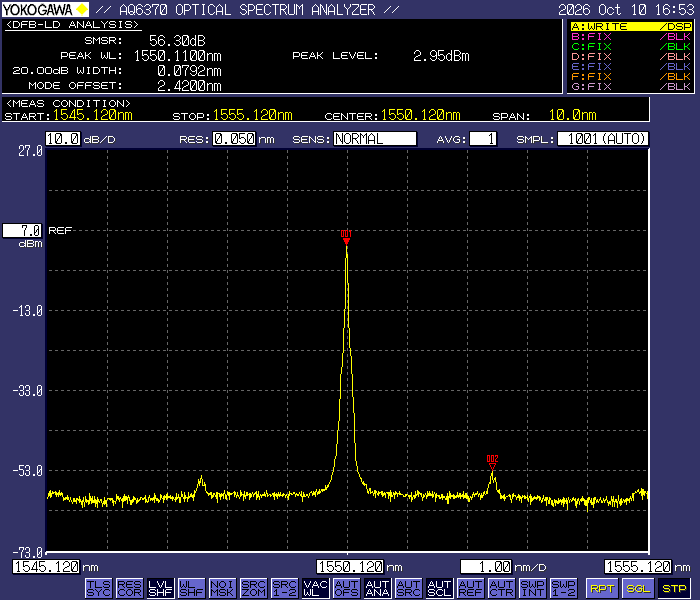700x600 pixels.
Task: Click the 27.0 top level axis label
Action: coord(30,151)
